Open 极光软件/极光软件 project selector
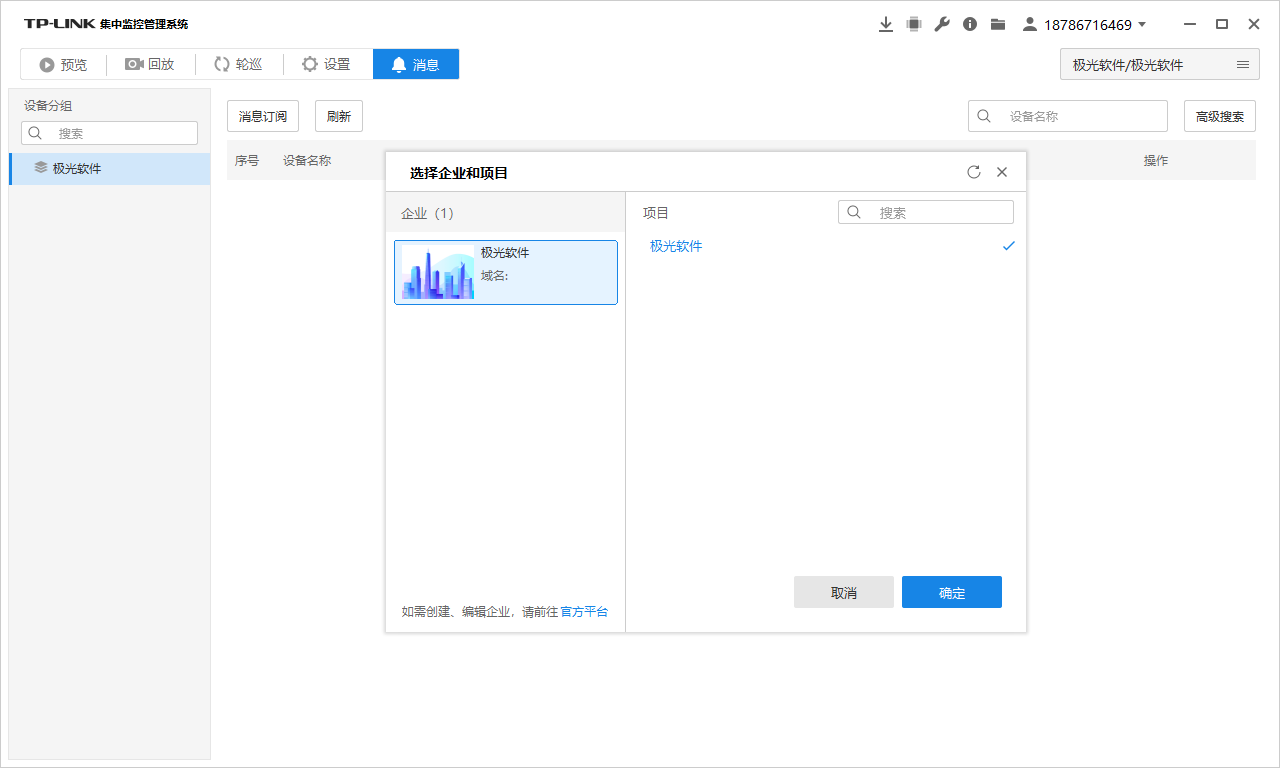Screen dimensions: 1280x768 (1159, 64)
